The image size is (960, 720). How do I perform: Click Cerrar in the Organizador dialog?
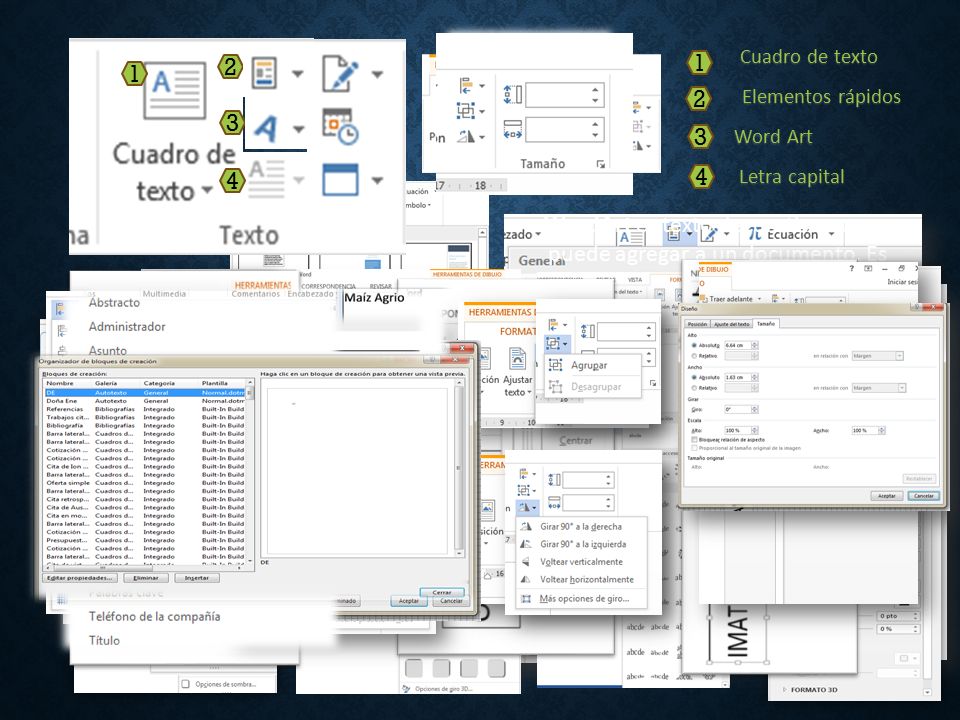[442, 592]
